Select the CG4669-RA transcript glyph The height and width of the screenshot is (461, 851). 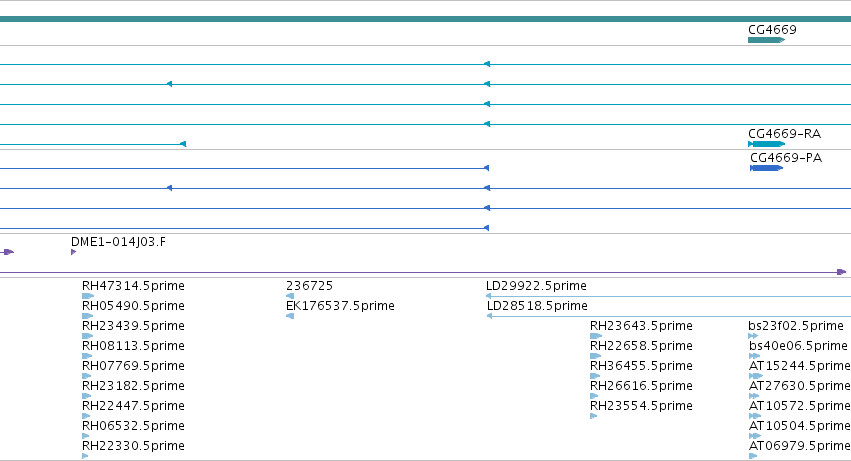[x=766, y=144]
